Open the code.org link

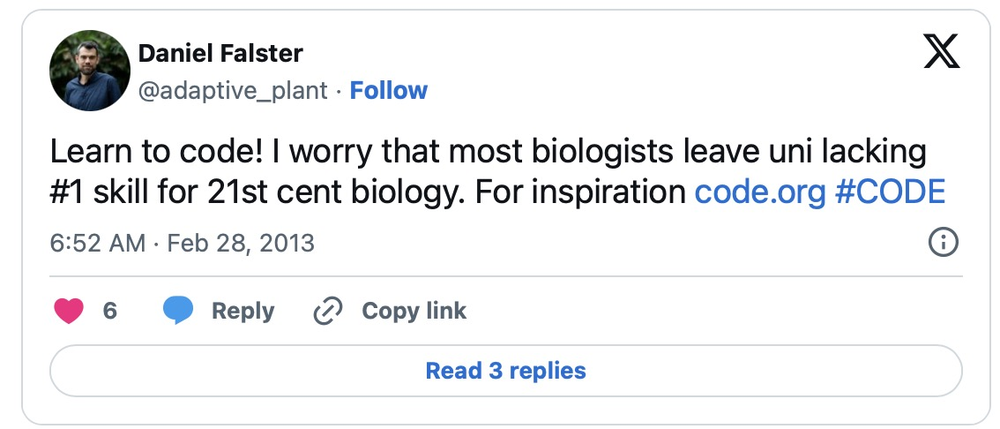click(x=761, y=191)
